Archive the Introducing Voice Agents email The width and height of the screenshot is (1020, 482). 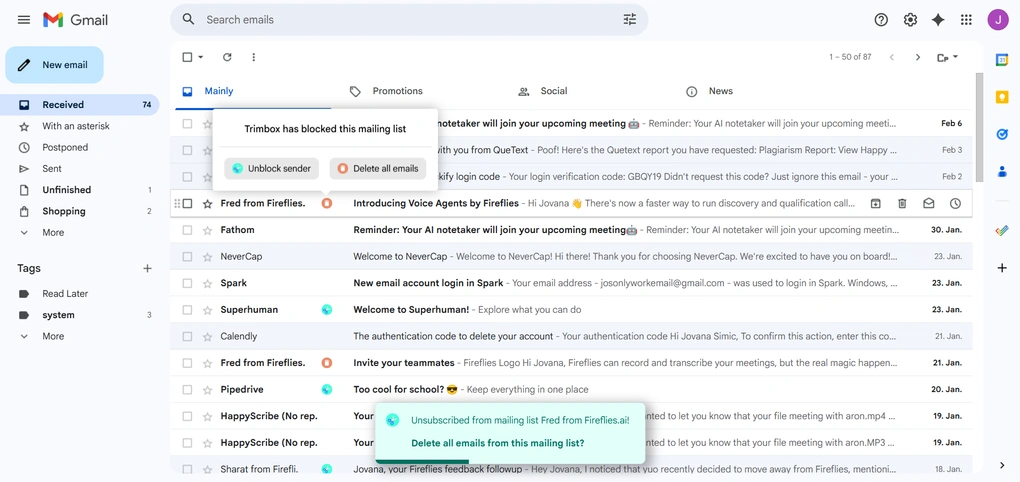pyautogui.click(x=876, y=204)
